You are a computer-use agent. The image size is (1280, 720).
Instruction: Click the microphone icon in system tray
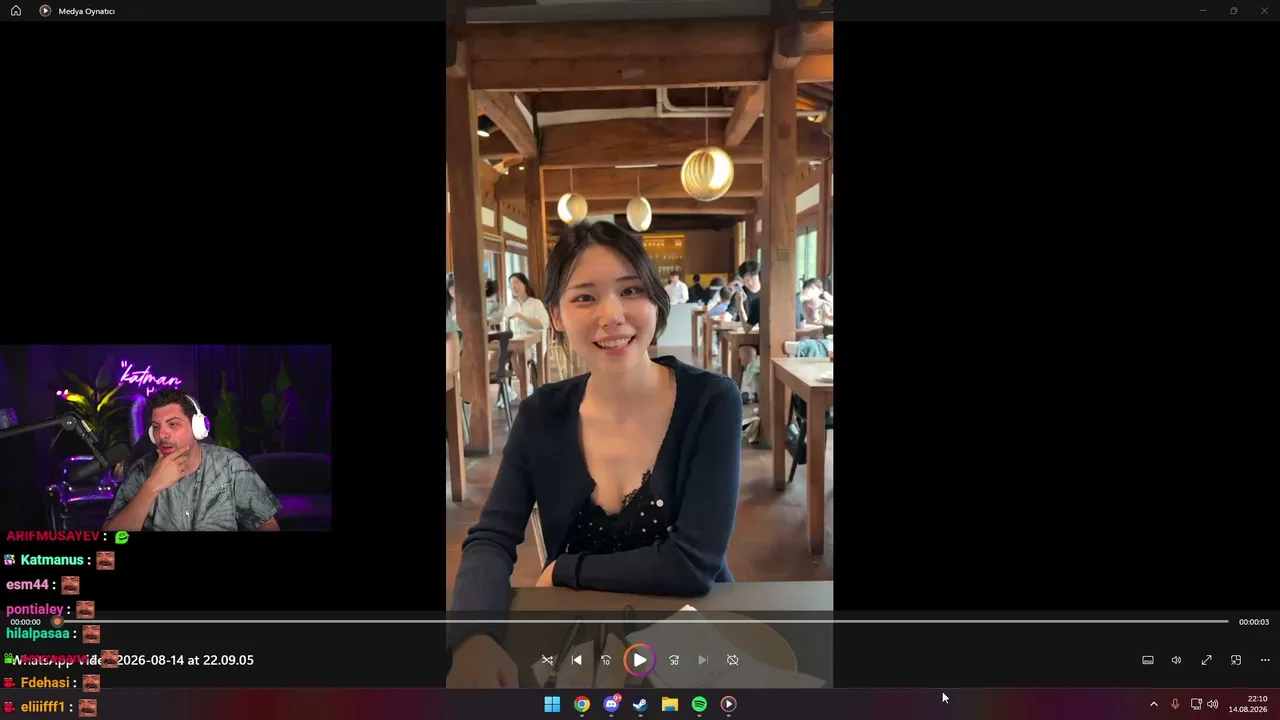click(x=1175, y=704)
